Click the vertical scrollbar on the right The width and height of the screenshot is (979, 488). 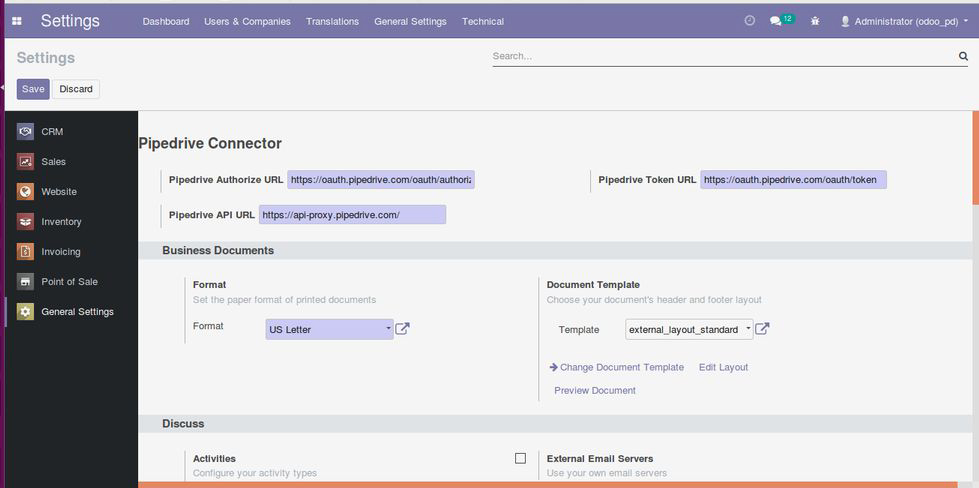(x=975, y=157)
